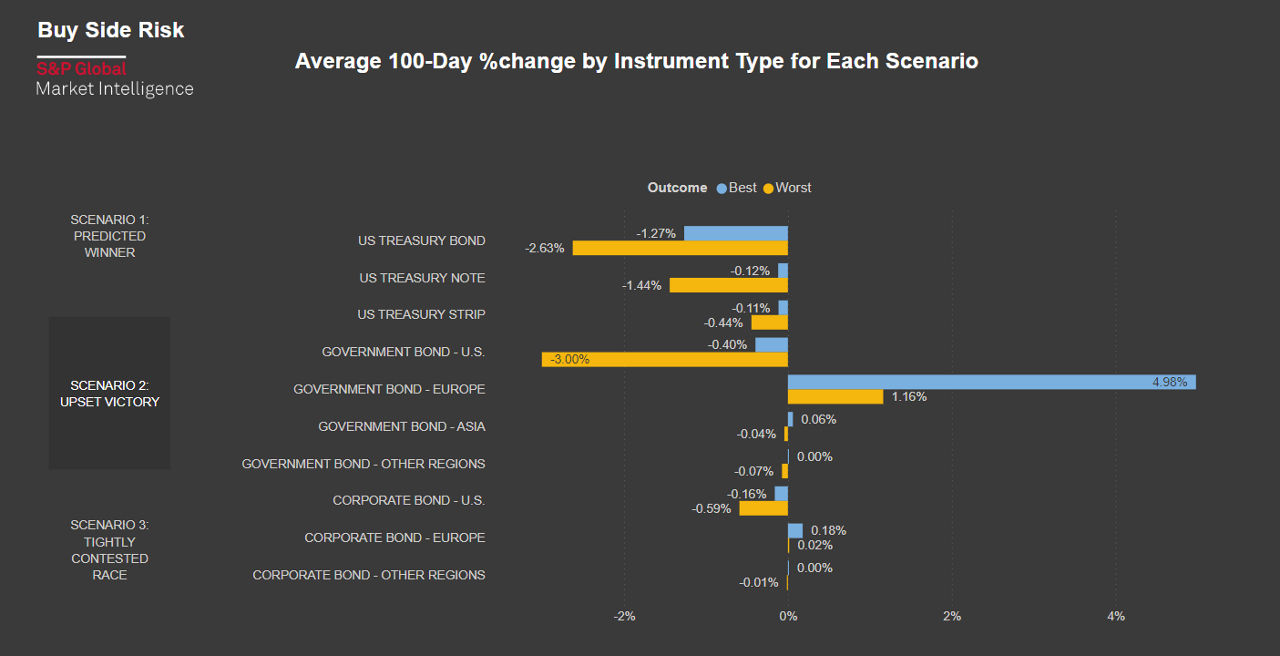This screenshot has width=1280, height=656.
Task: Click the S&P Global Market Intelligence logo
Action: (x=114, y=79)
